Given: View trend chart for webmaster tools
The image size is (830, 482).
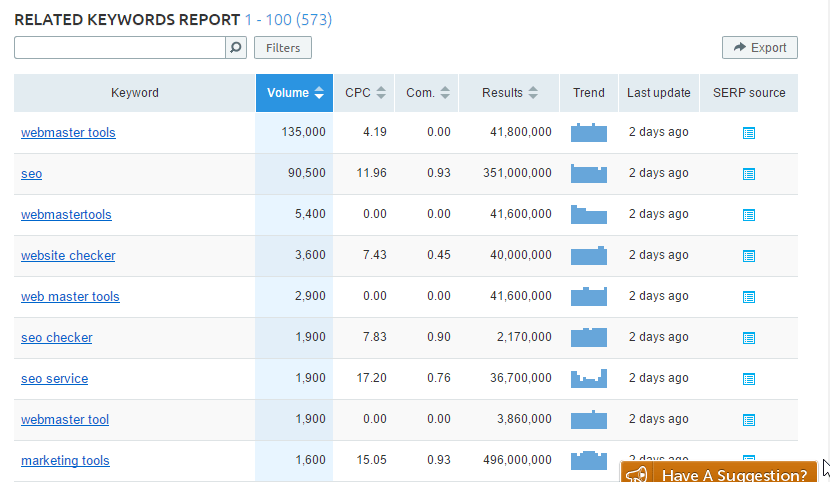Looking at the screenshot, I should (x=589, y=132).
